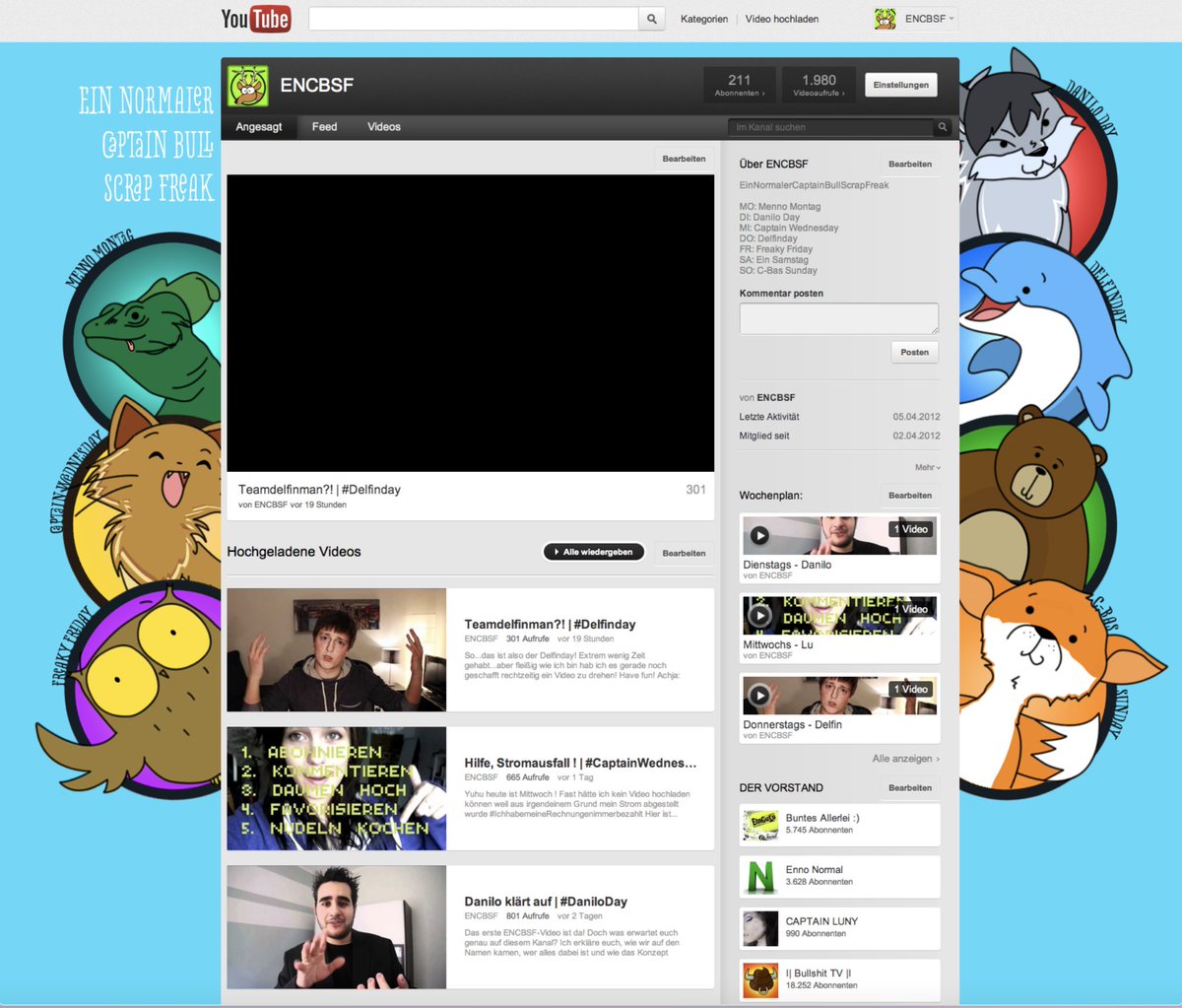Switch to the Videos tab
This screenshot has width=1182, height=1008.
384,127
